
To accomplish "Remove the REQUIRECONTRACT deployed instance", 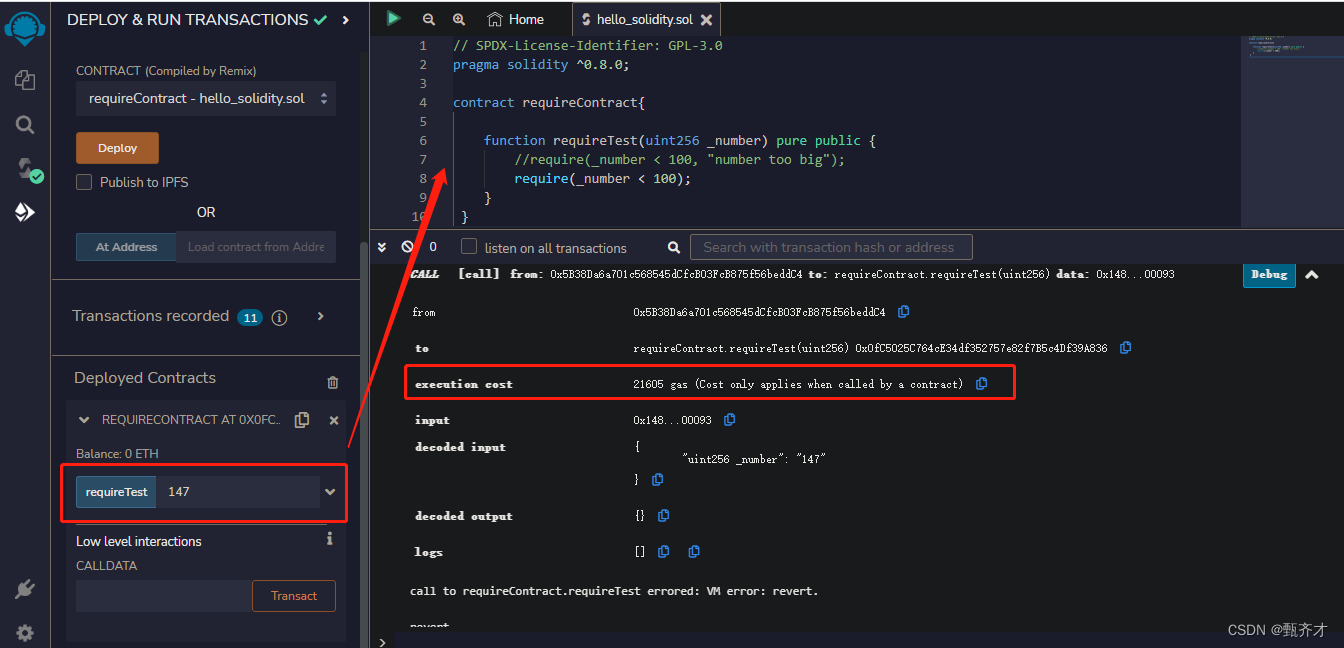I will 334,420.
